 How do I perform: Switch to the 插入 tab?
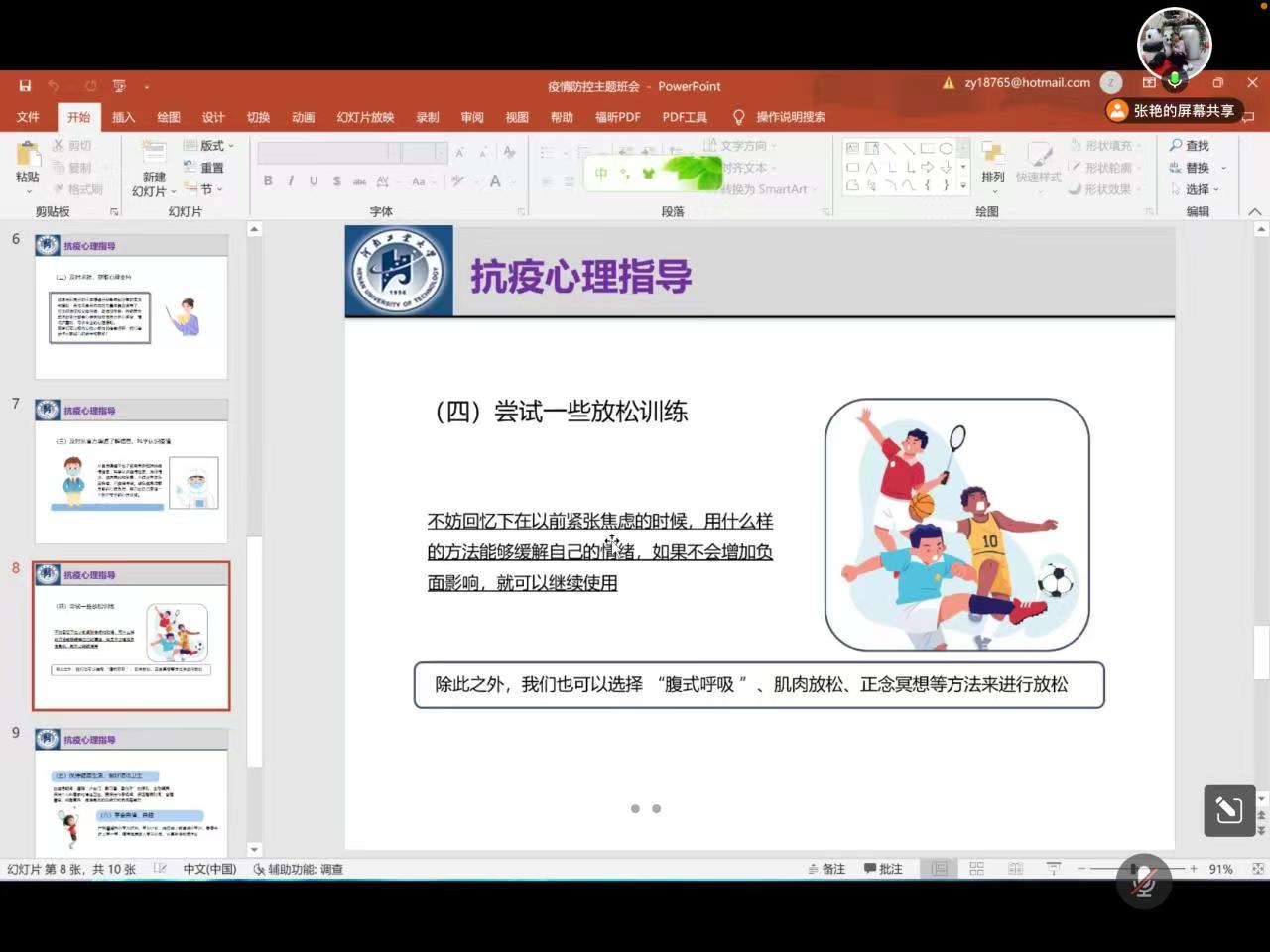[x=123, y=117]
